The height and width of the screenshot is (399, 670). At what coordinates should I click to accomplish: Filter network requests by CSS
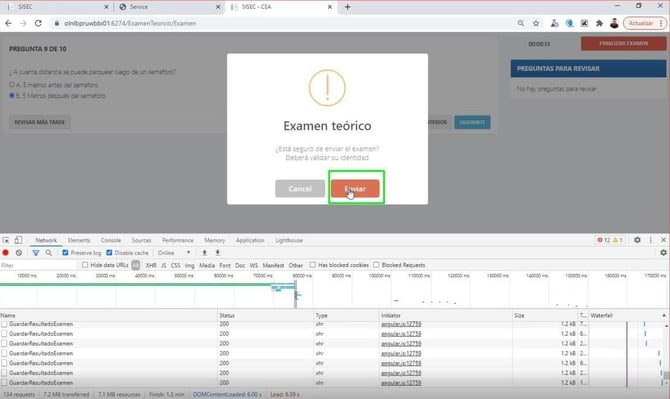(x=175, y=265)
